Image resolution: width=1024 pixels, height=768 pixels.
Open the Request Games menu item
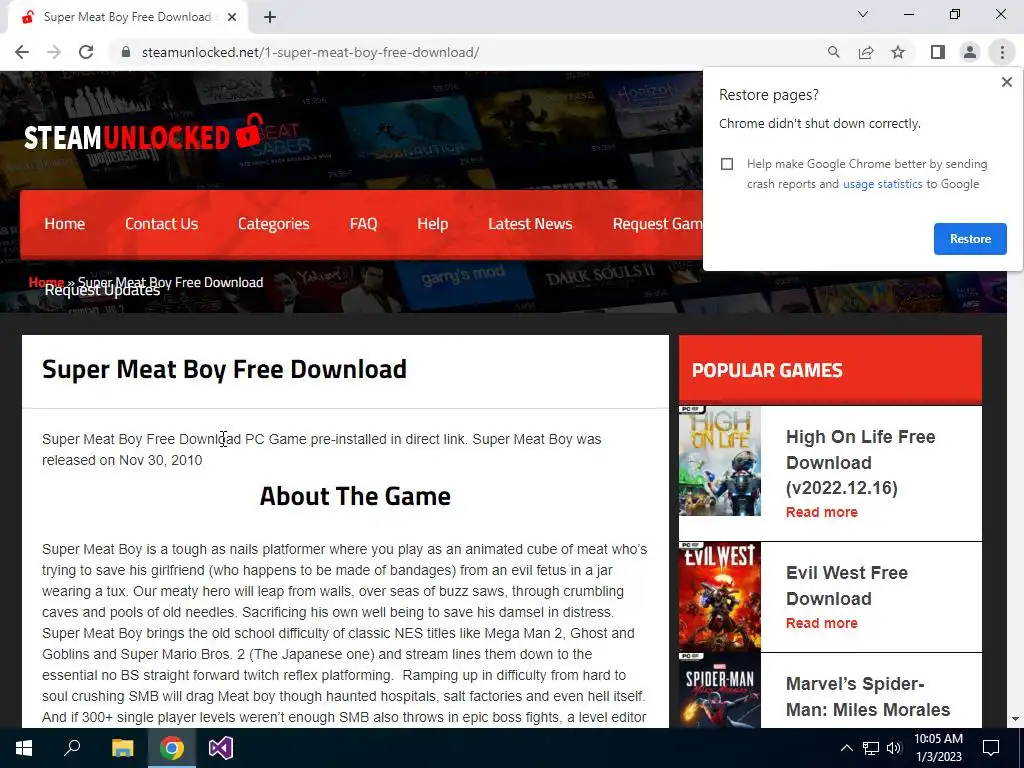[x=658, y=224]
